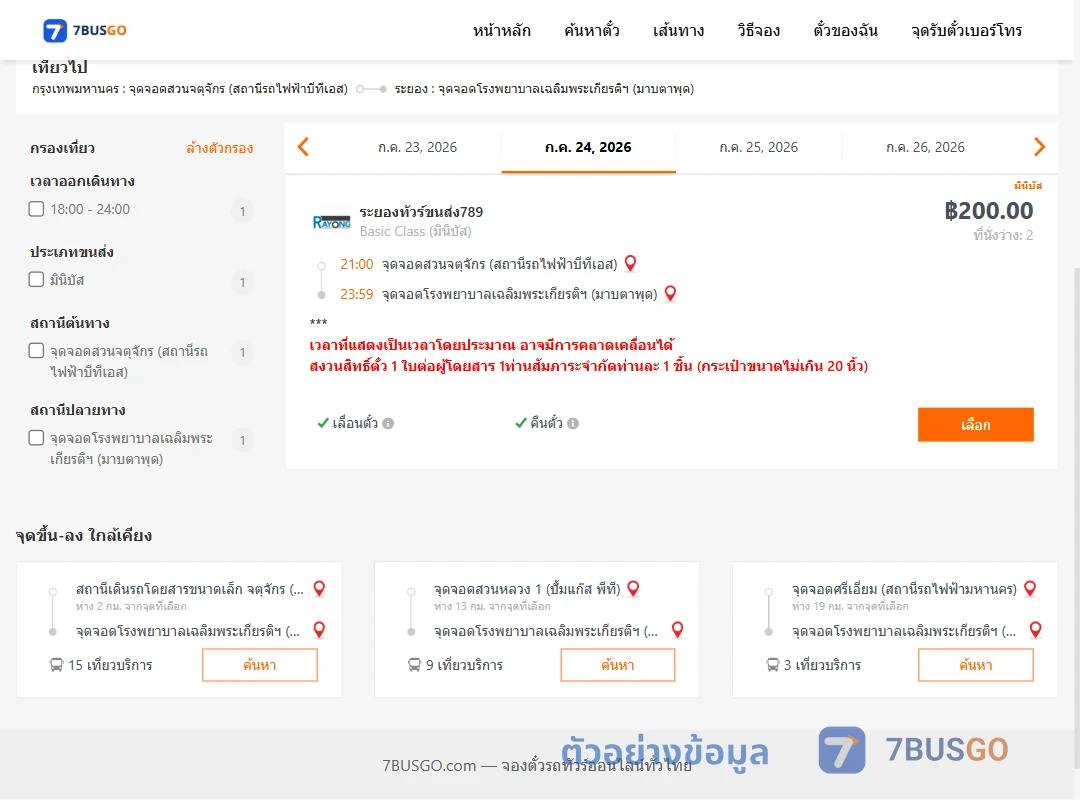The image size is (1080, 800).
Task: Tick the จุดจอดสวนจตุจักร origin station checkbox
Action: pyautogui.click(x=37, y=351)
